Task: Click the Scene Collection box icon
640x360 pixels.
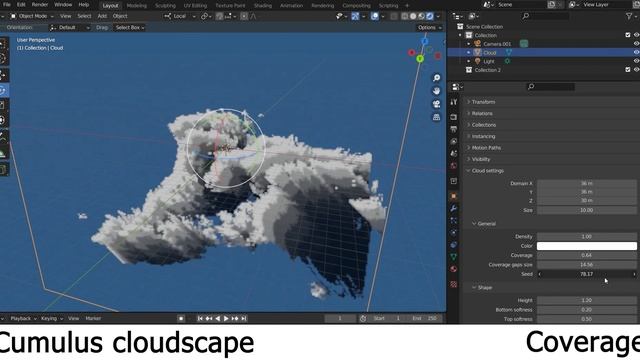Action: [x=460, y=27]
